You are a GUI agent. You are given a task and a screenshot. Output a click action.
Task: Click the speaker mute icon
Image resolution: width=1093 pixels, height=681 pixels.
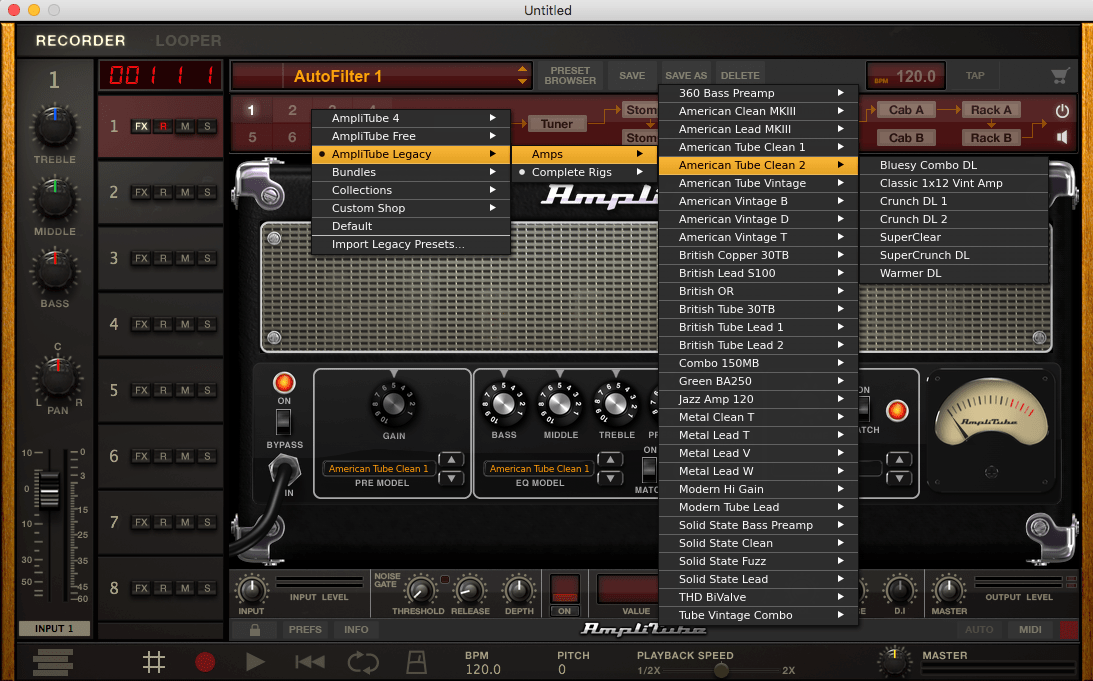(1062, 137)
